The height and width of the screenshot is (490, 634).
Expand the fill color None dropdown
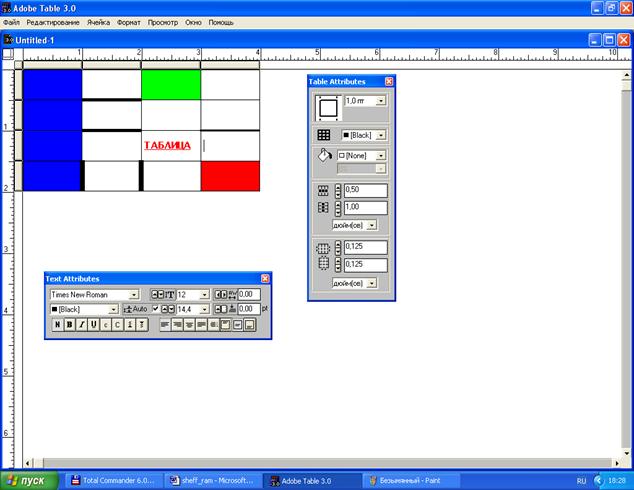(x=381, y=156)
